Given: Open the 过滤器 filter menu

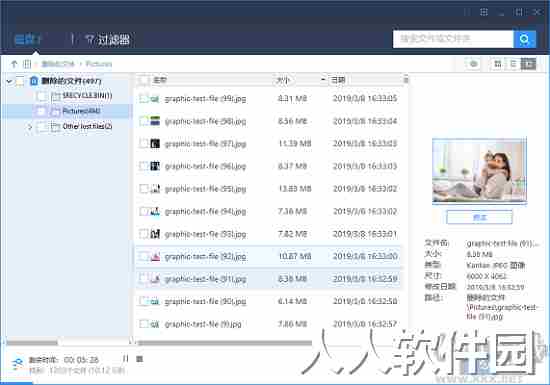Looking at the screenshot, I should [x=108, y=39].
